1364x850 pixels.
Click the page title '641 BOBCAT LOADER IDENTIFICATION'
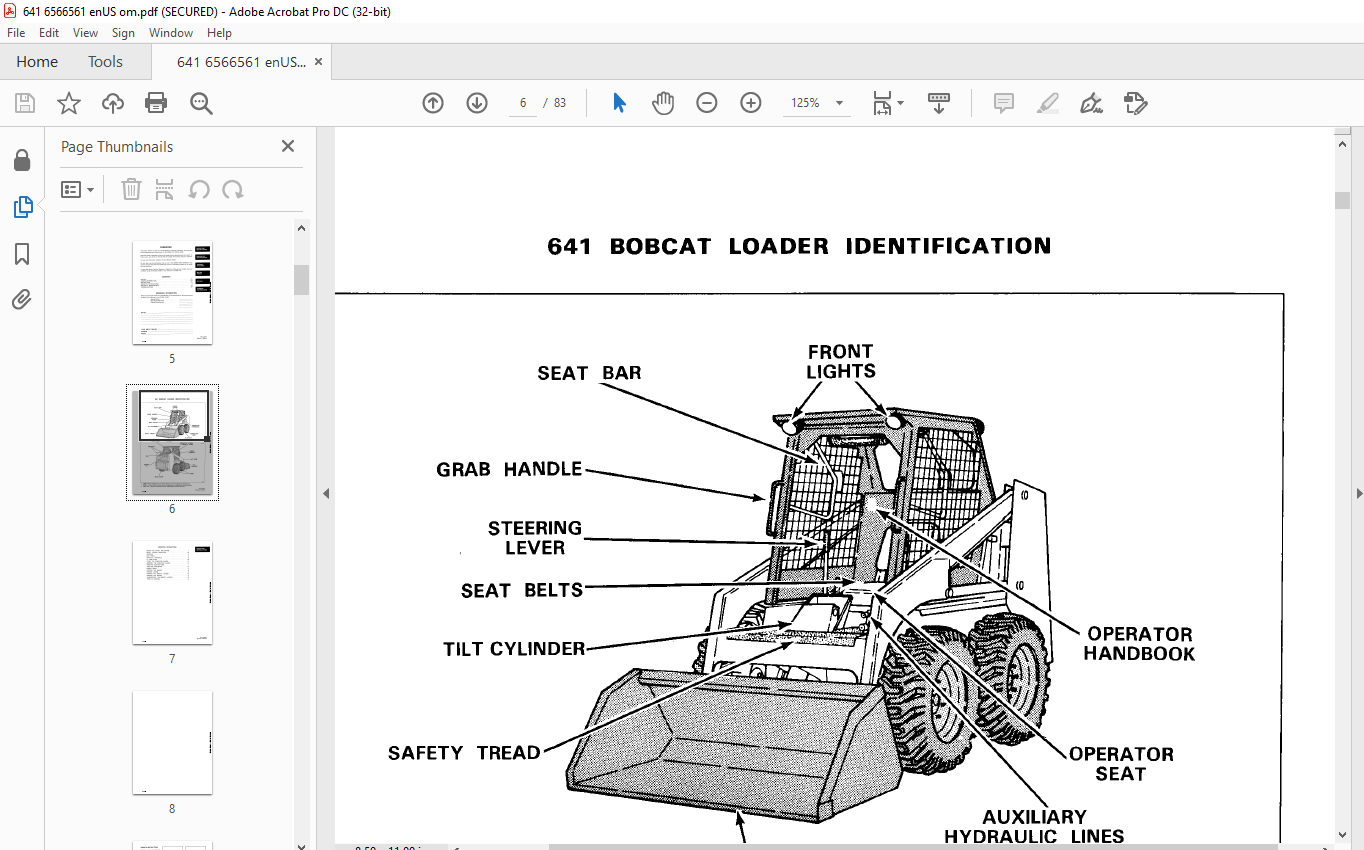(799, 246)
